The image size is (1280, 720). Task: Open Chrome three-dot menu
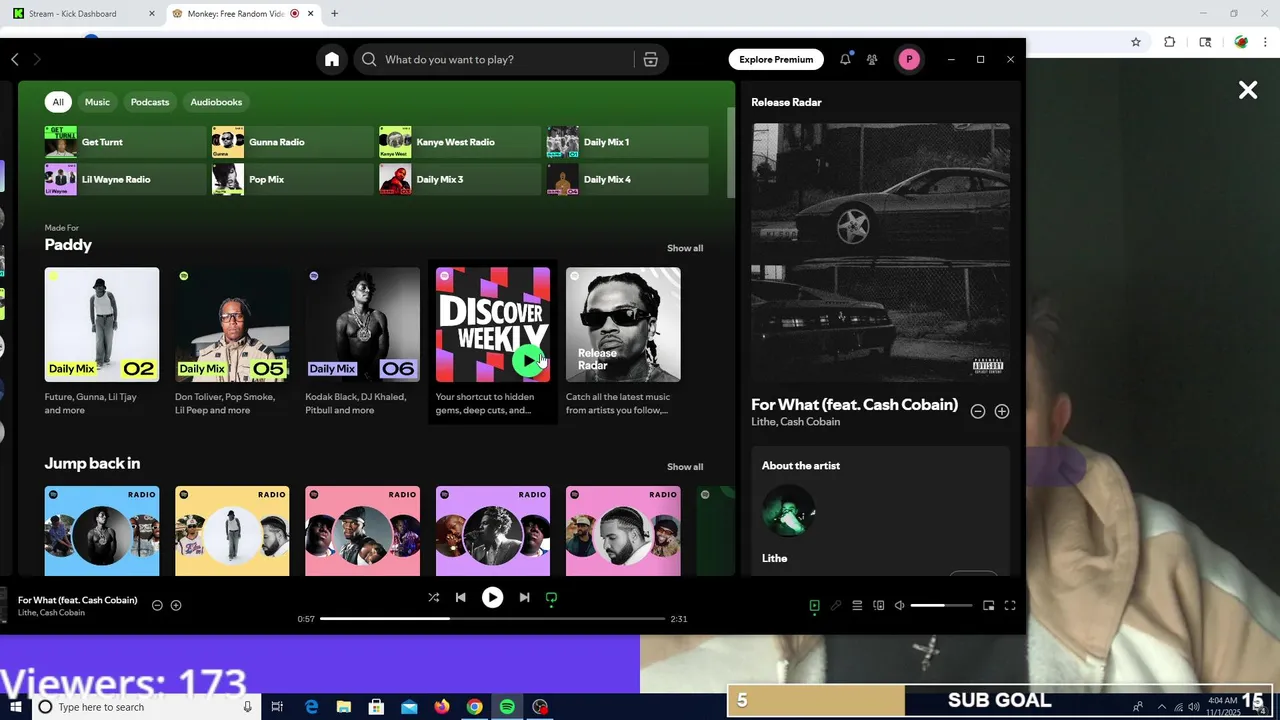1265,42
